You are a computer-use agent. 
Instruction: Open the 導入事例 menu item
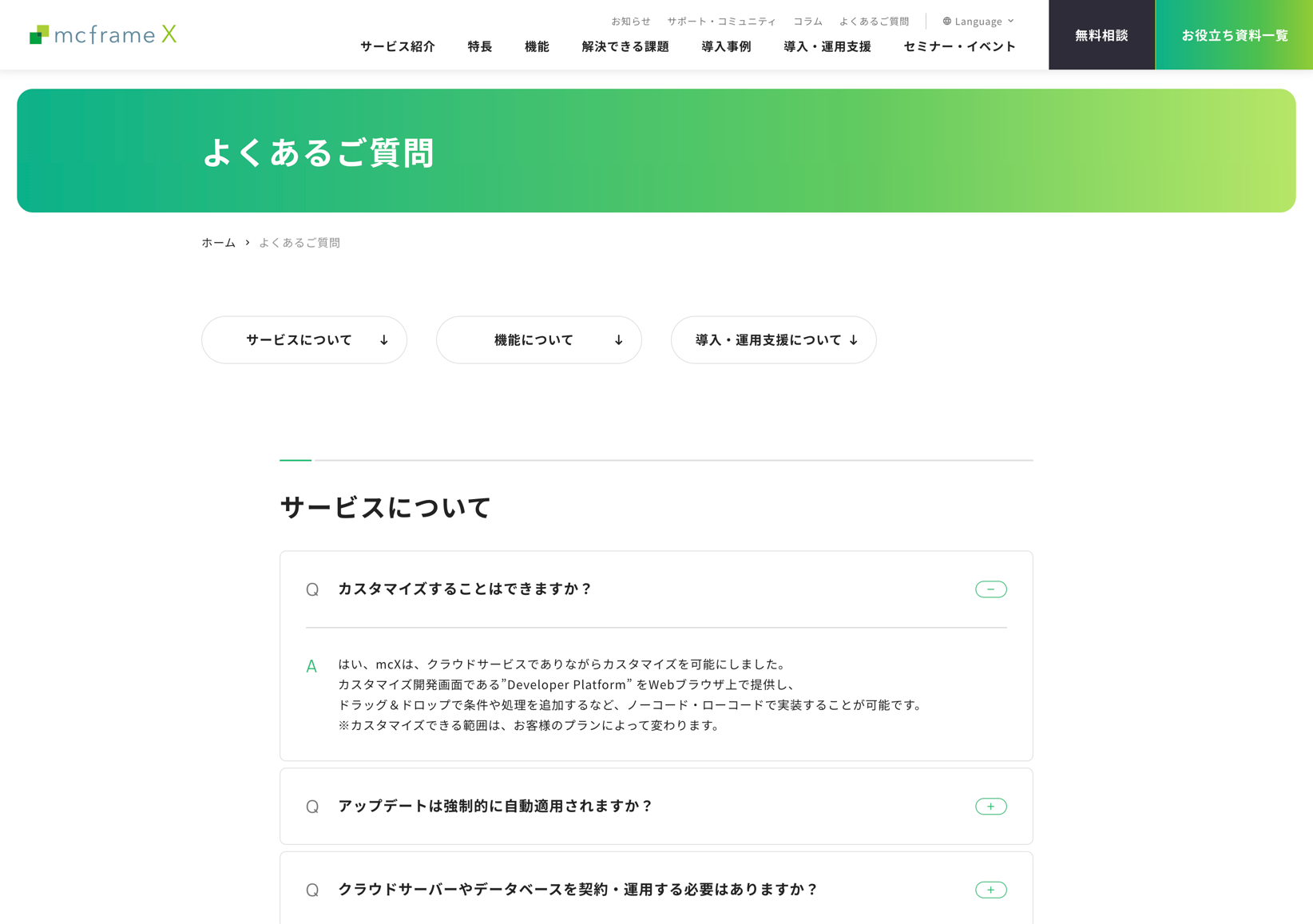(726, 46)
